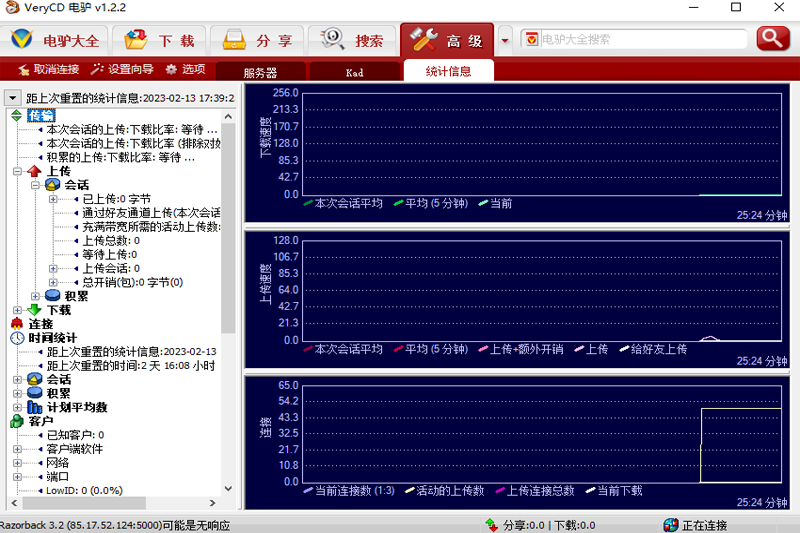Select the 时间统计 tree item
This screenshot has width=800, height=533.
point(52,338)
